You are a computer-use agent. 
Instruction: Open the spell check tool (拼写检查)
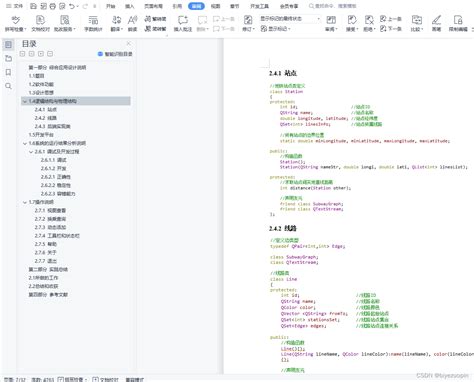click(15, 23)
